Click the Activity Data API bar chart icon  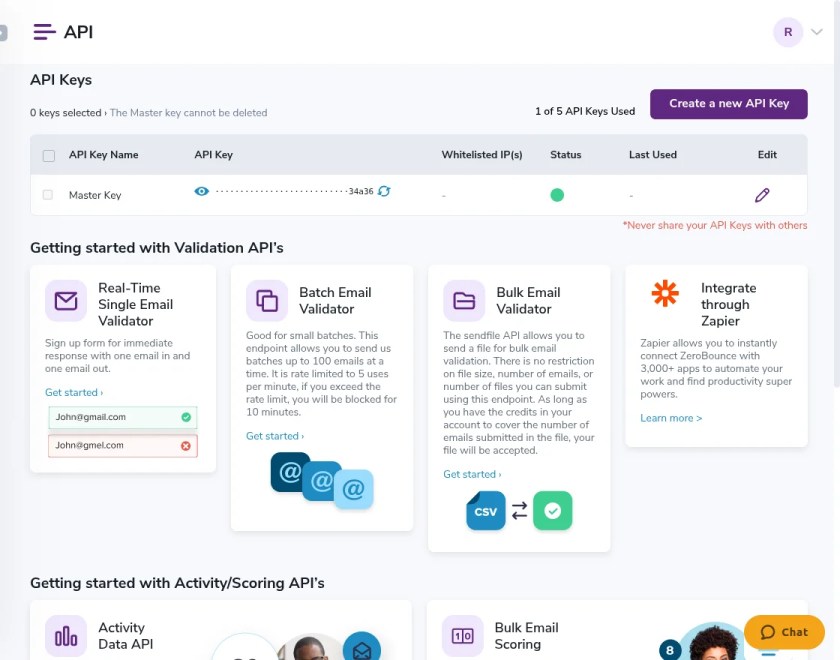click(x=66, y=636)
